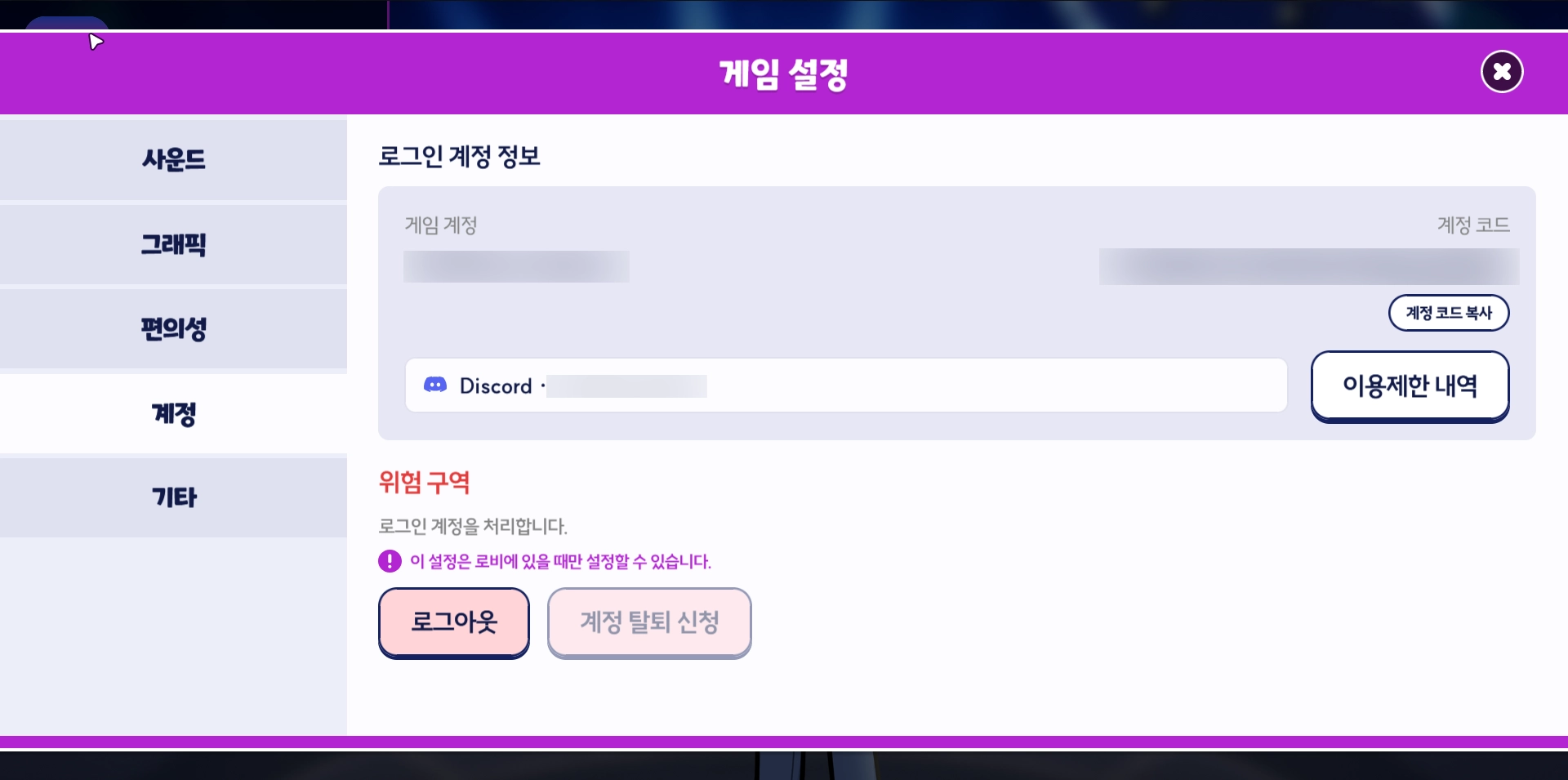
Task: Click the blurred 계정 코드 value
Action: [x=1308, y=266]
